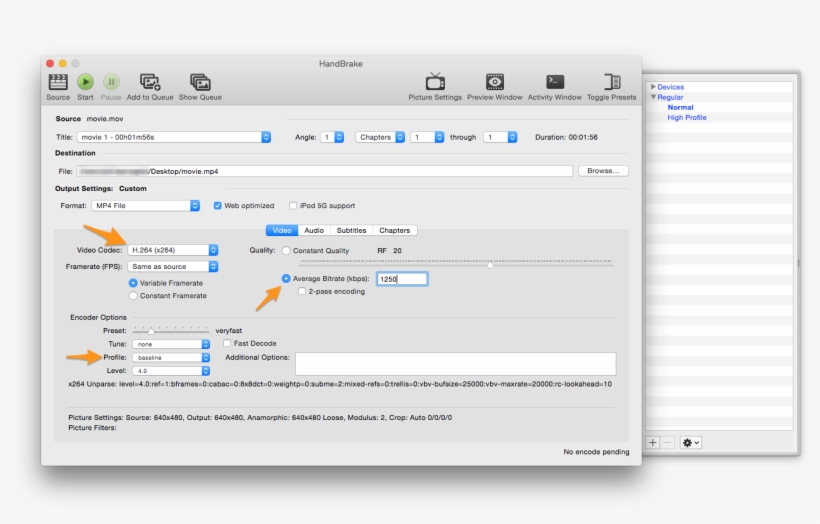Screen dimensions: 820x524
Task: Enable the 2-pass encoding checkbox
Action: [x=302, y=291]
